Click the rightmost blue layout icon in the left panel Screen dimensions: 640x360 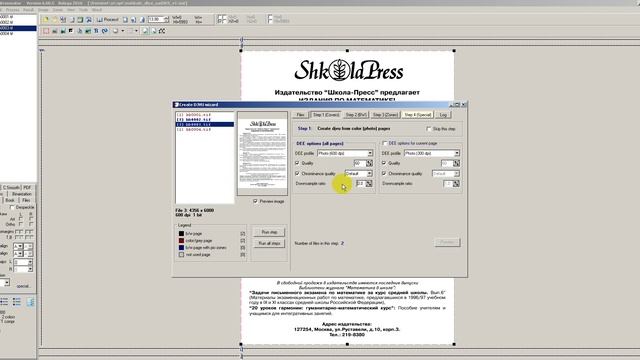coord(31,302)
